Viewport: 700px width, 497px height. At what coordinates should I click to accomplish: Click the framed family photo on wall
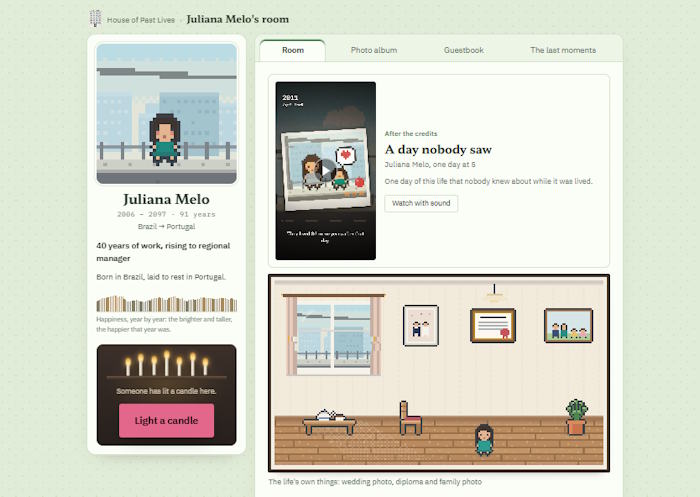(x=568, y=326)
